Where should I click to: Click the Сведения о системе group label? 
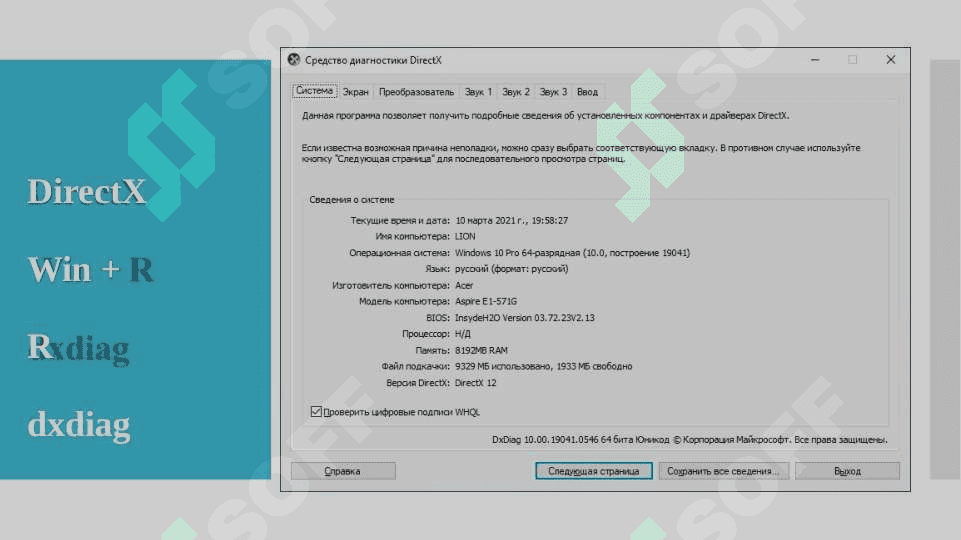[352, 200]
